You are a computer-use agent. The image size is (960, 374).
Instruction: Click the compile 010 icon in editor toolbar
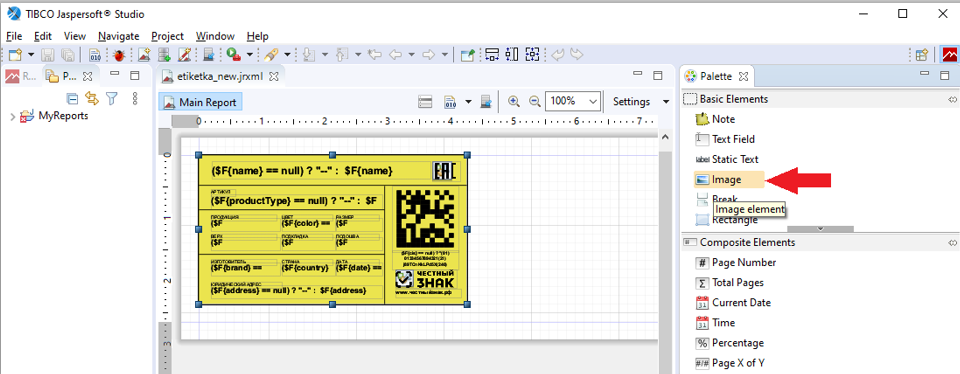tap(451, 102)
